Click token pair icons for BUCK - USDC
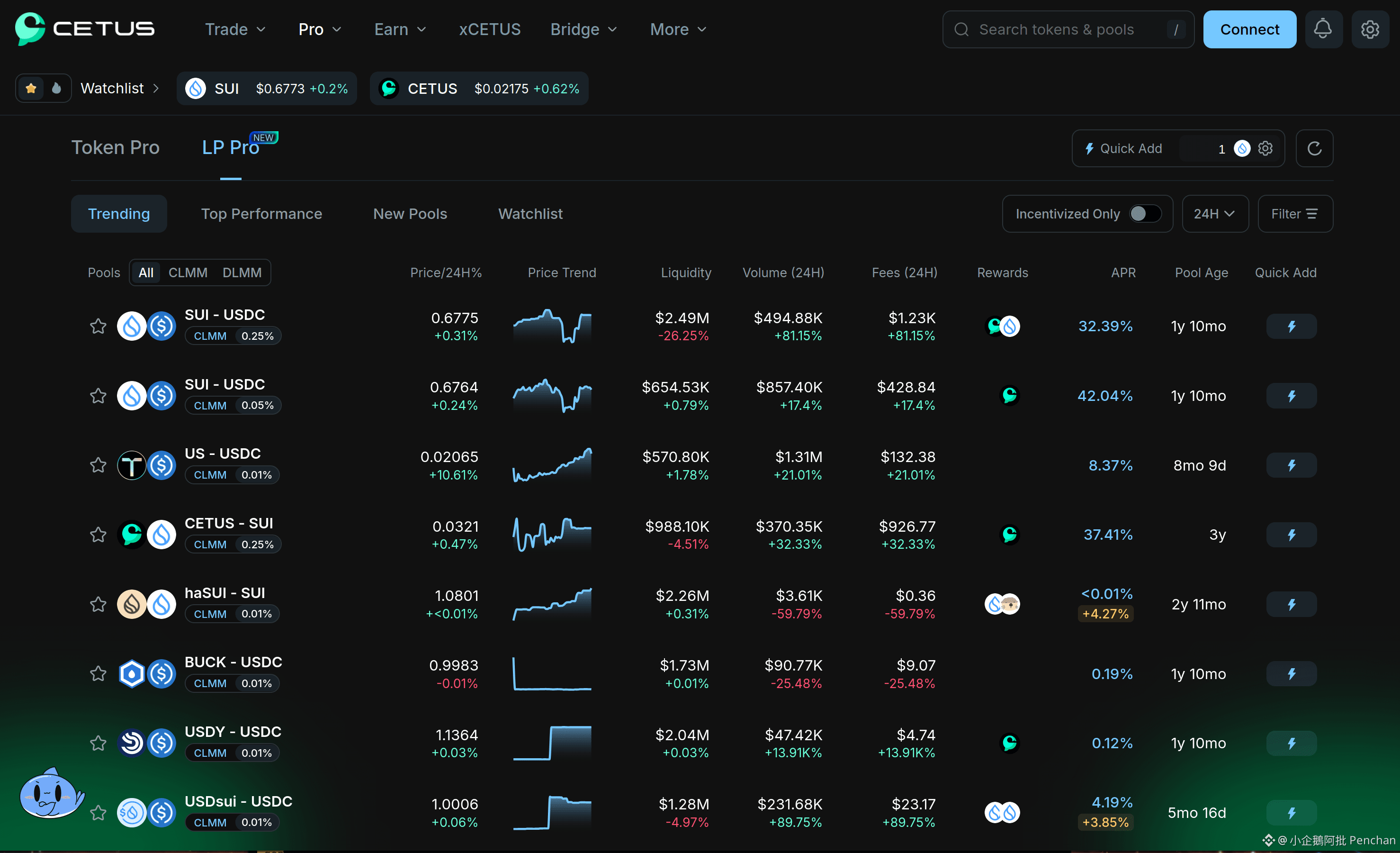Viewport: 1400px width, 853px height. tap(147, 674)
